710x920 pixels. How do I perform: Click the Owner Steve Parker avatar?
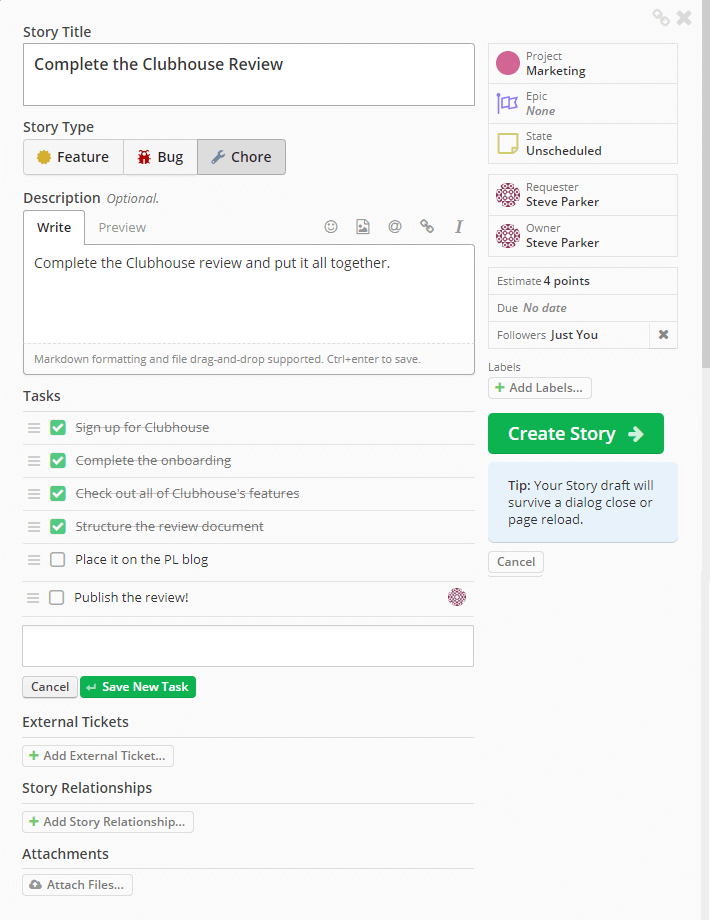[x=508, y=236]
